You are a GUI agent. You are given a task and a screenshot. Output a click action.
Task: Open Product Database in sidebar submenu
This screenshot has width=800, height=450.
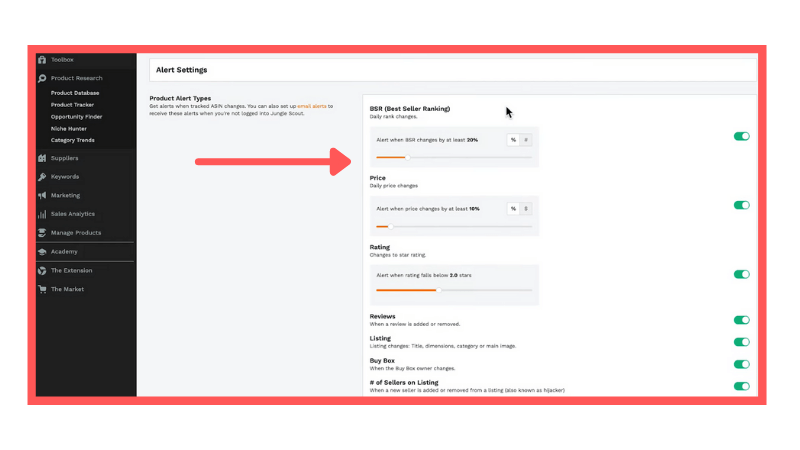coord(75,93)
